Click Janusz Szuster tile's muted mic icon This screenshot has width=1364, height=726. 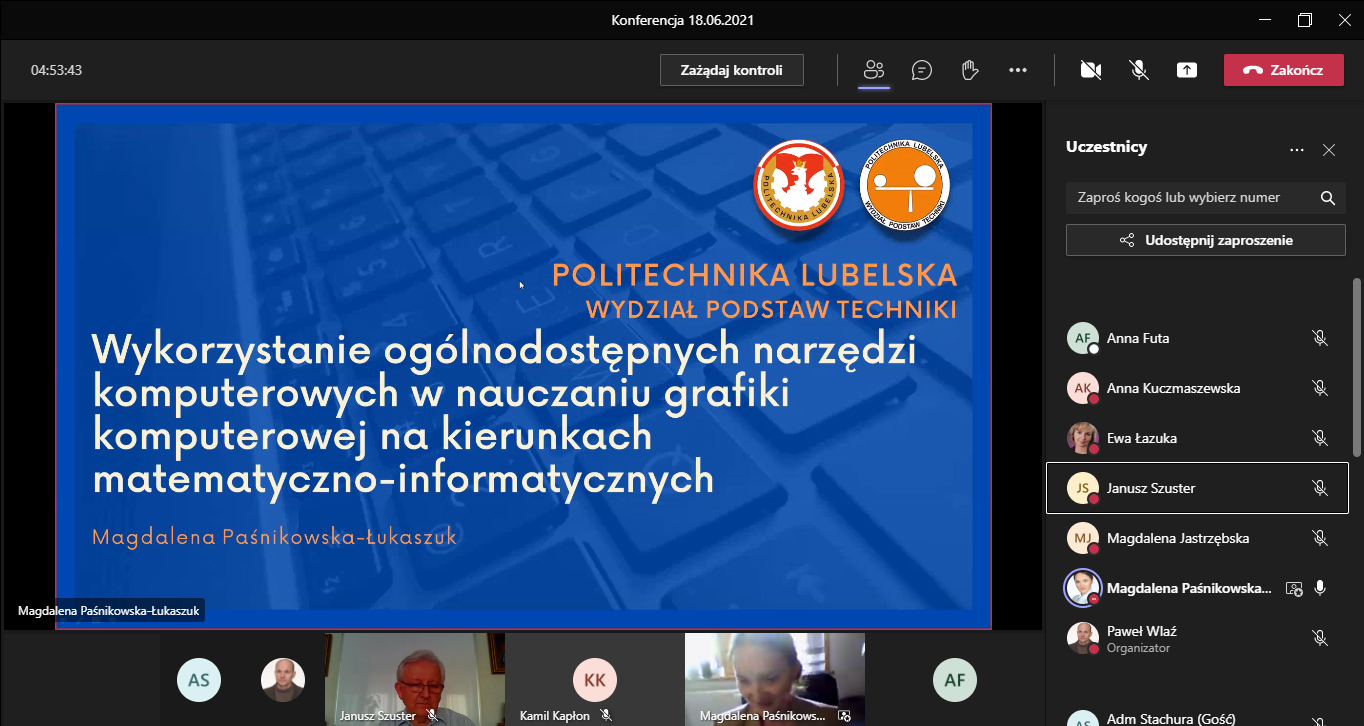(432, 716)
